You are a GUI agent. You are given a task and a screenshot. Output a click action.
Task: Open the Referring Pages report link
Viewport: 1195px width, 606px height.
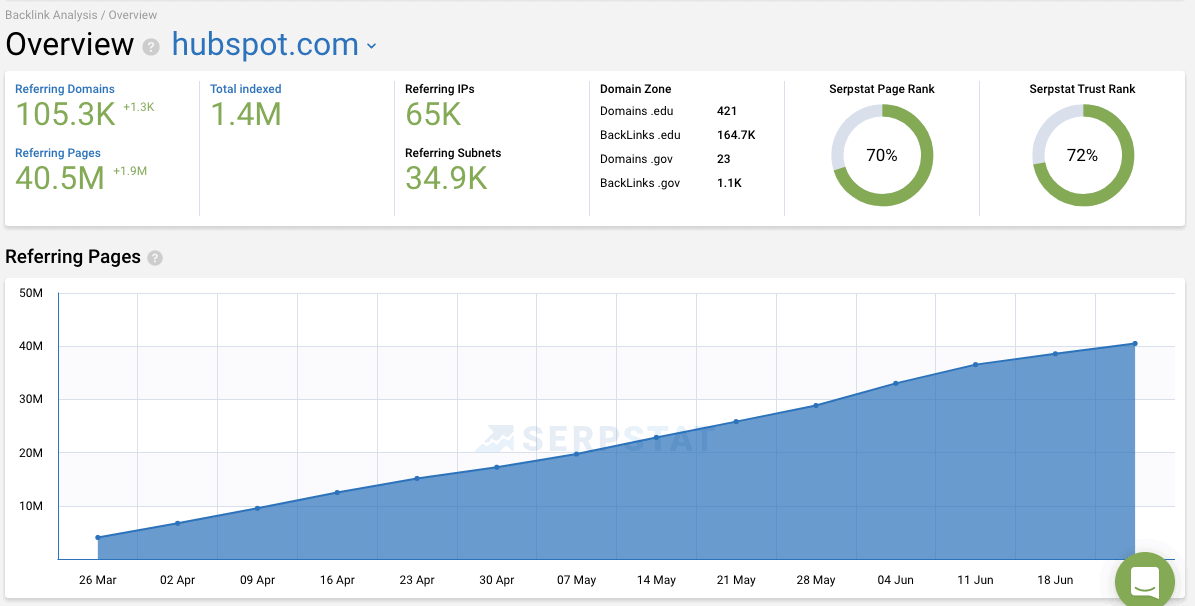(x=58, y=153)
